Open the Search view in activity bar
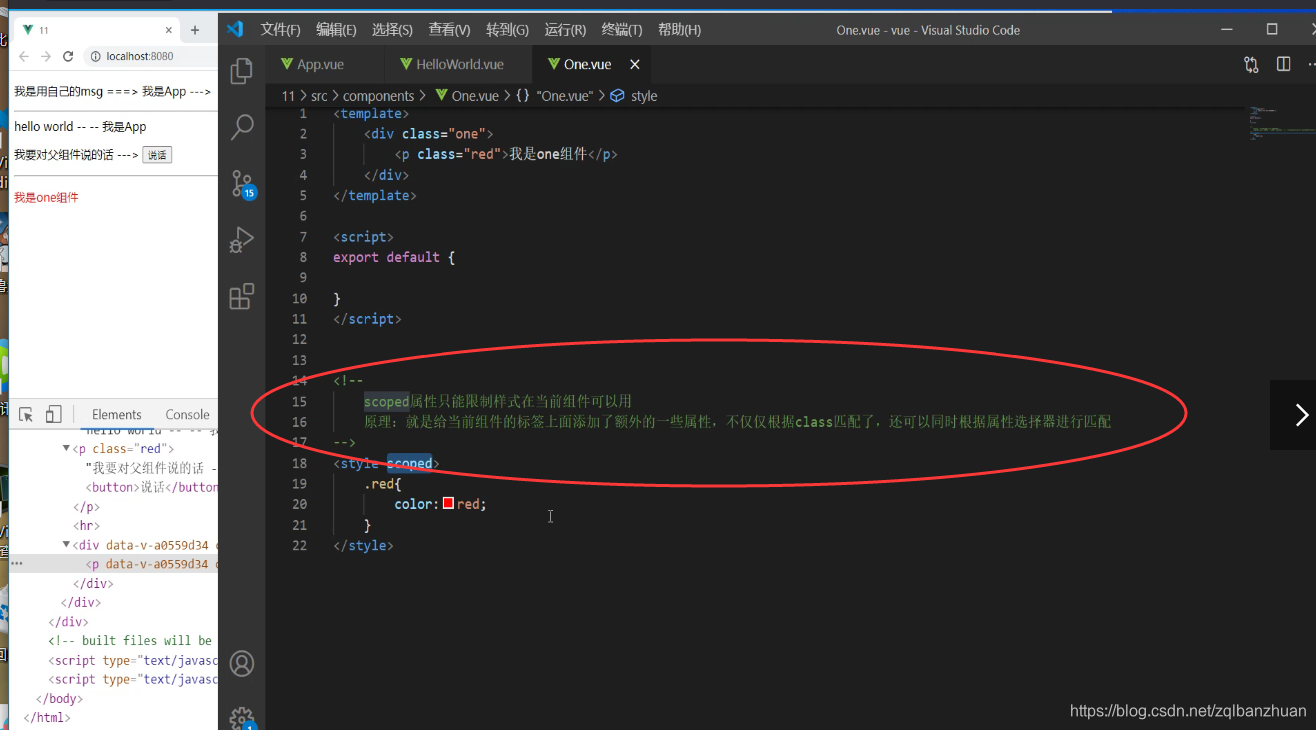Image resolution: width=1316 pixels, height=730 pixels. (x=242, y=127)
